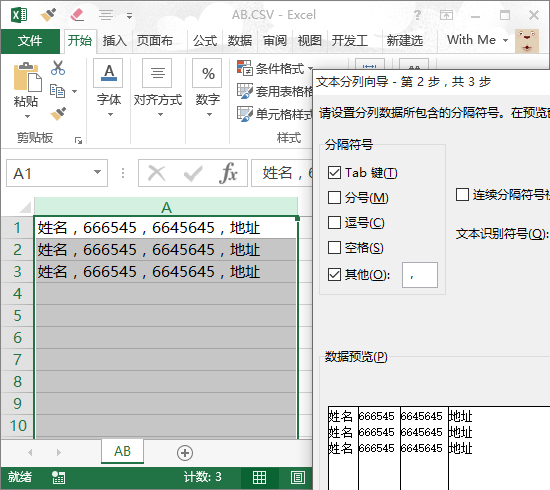This screenshot has width=550, height=490.
Task: Click the user avatar picture
Action: [x=527, y=41]
